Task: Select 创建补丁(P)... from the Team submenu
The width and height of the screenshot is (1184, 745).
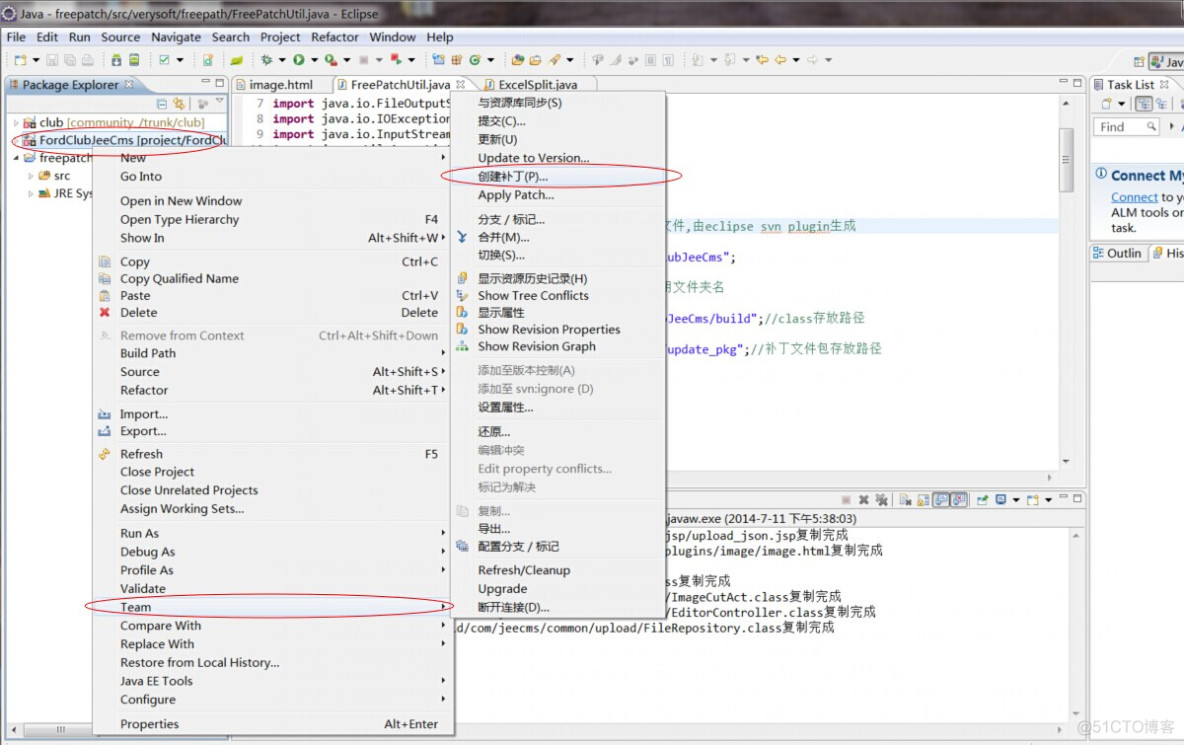Action: point(513,177)
